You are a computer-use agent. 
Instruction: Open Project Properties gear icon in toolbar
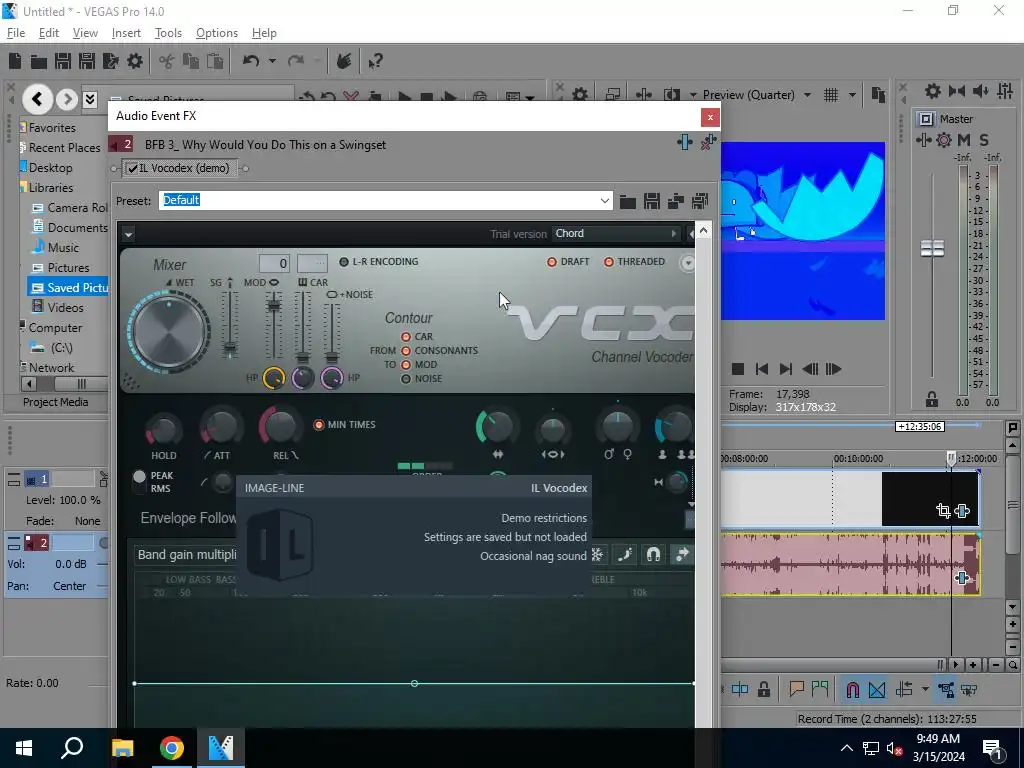click(x=135, y=61)
